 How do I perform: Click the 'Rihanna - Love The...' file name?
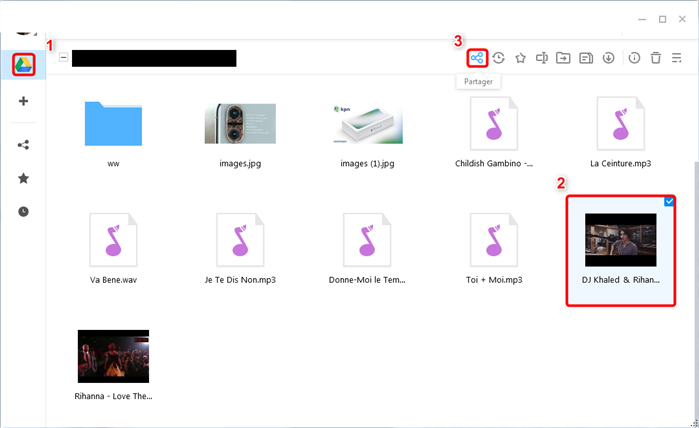pyautogui.click(x=113, y=396)
